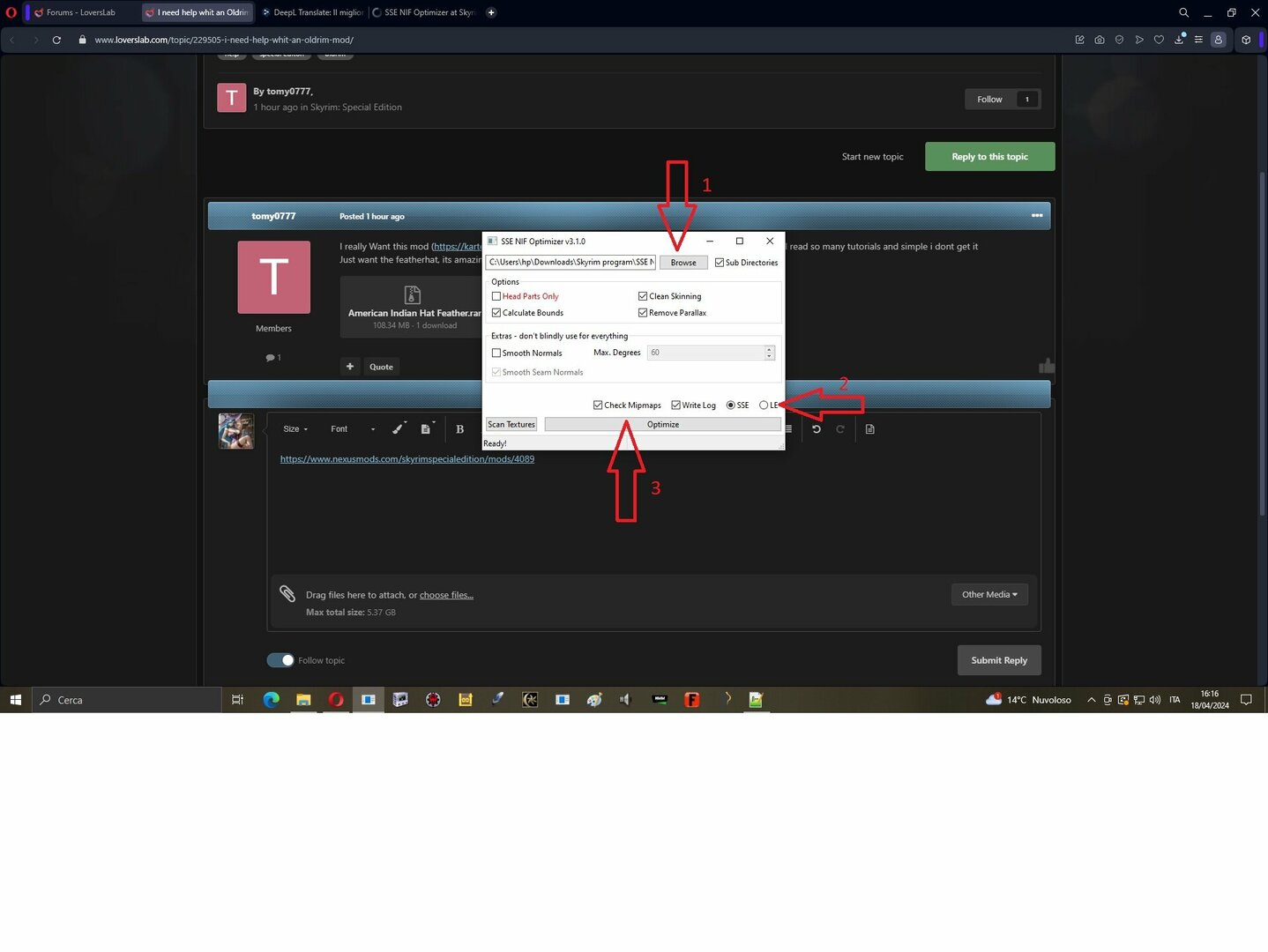Click the heart bookmarks icon
Viewport: 1268px width, 952px height.
(x=1159, y=40)
